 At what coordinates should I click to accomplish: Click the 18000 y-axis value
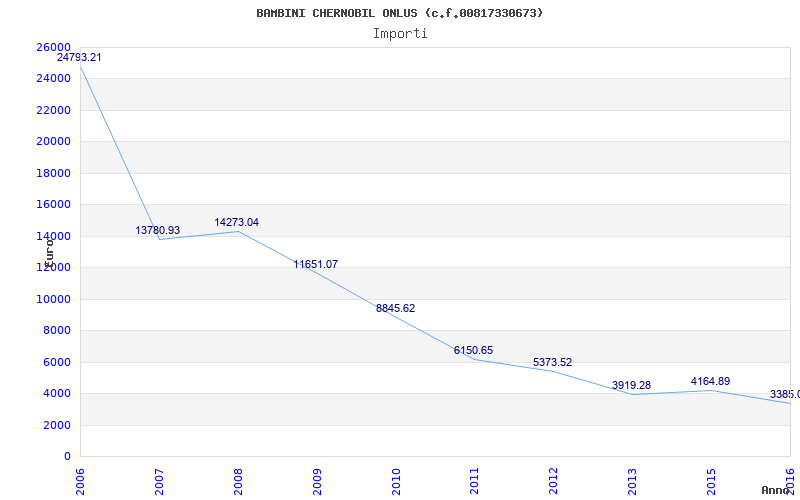click(53, 173)
